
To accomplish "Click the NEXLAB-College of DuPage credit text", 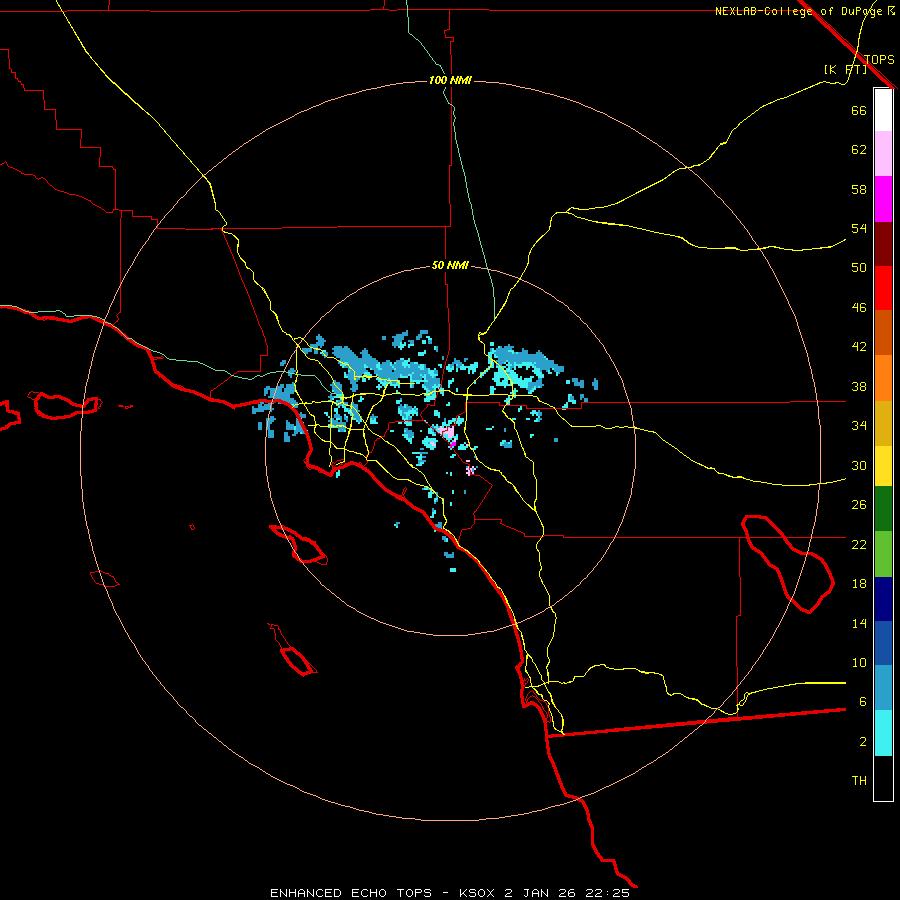I will pos(805,11).
